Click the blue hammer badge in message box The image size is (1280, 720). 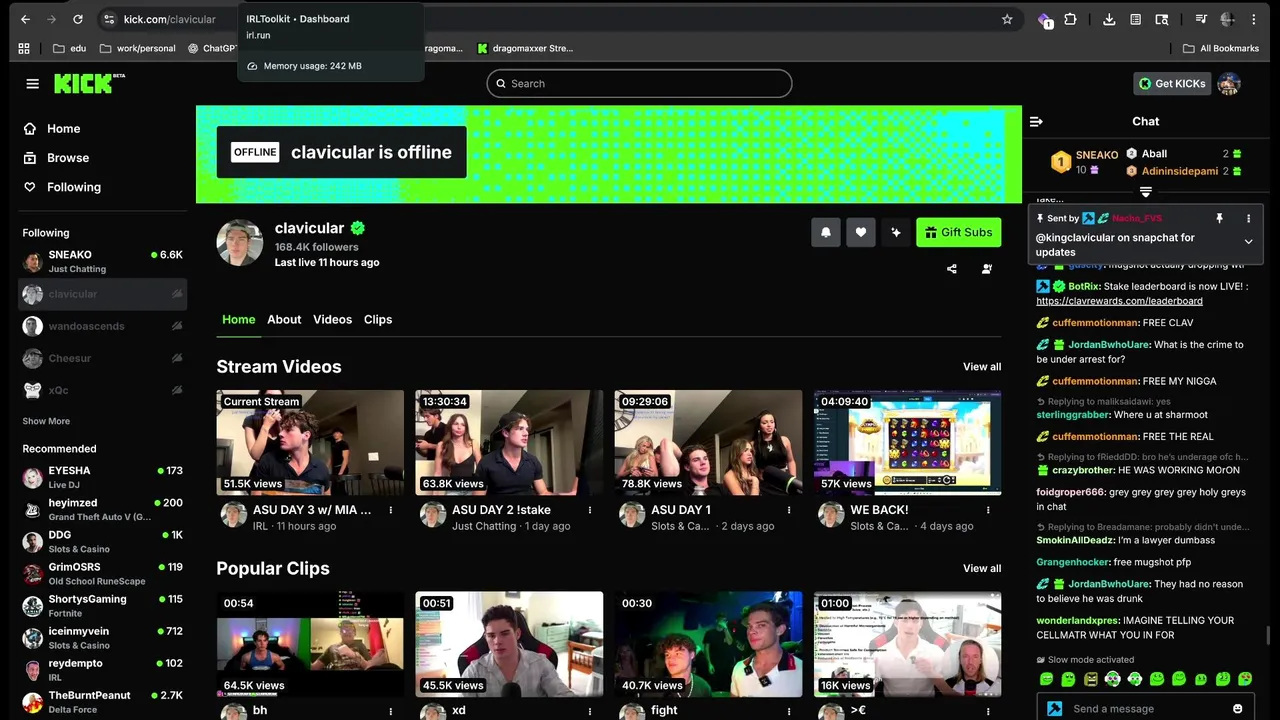click(x=1054, y=709)
